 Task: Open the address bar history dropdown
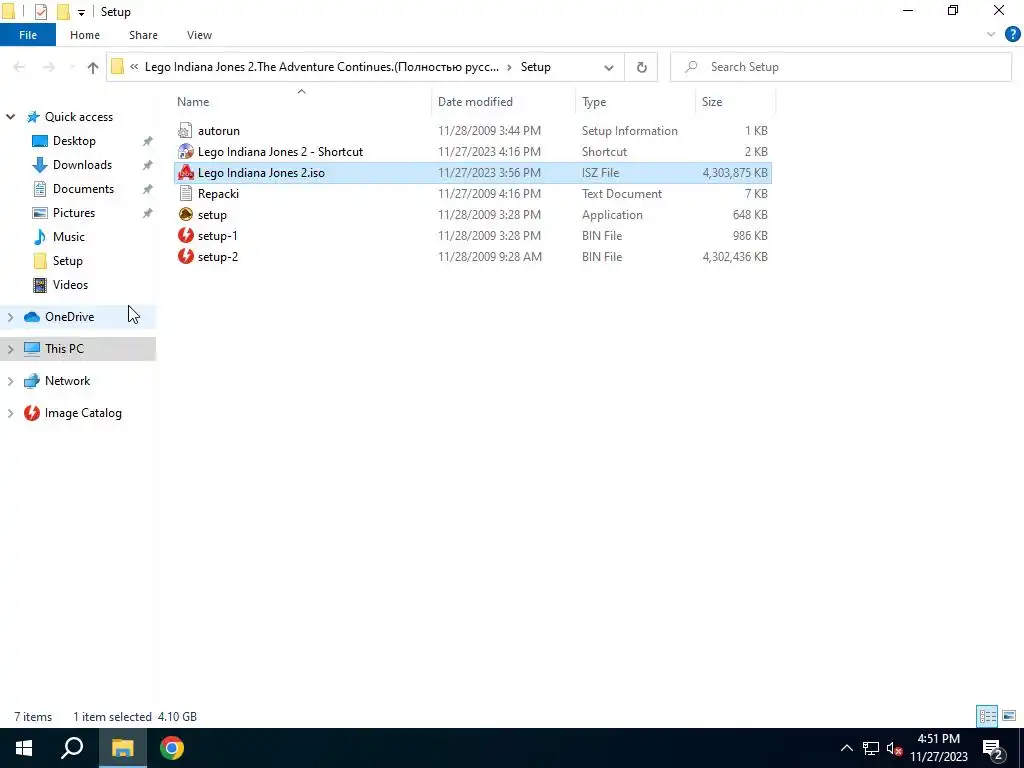pos(609,67)
